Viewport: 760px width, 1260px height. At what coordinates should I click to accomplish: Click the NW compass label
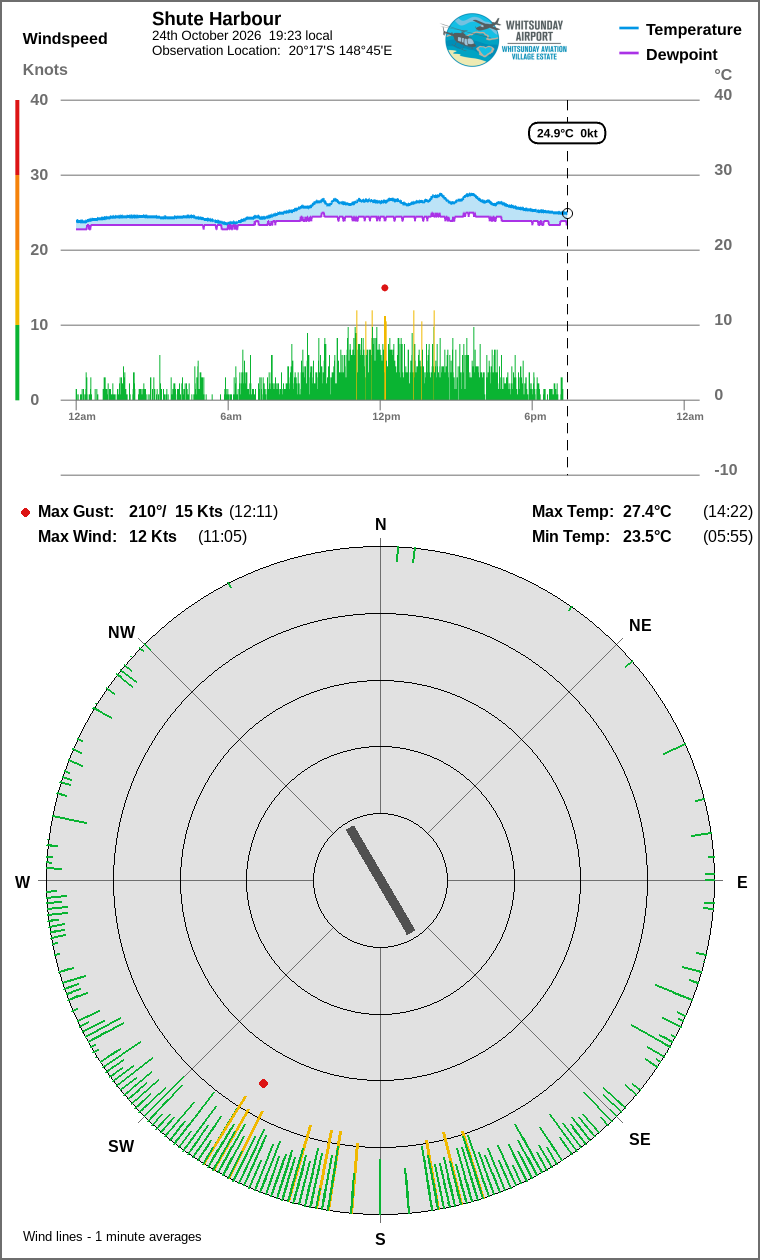point(122,633)
